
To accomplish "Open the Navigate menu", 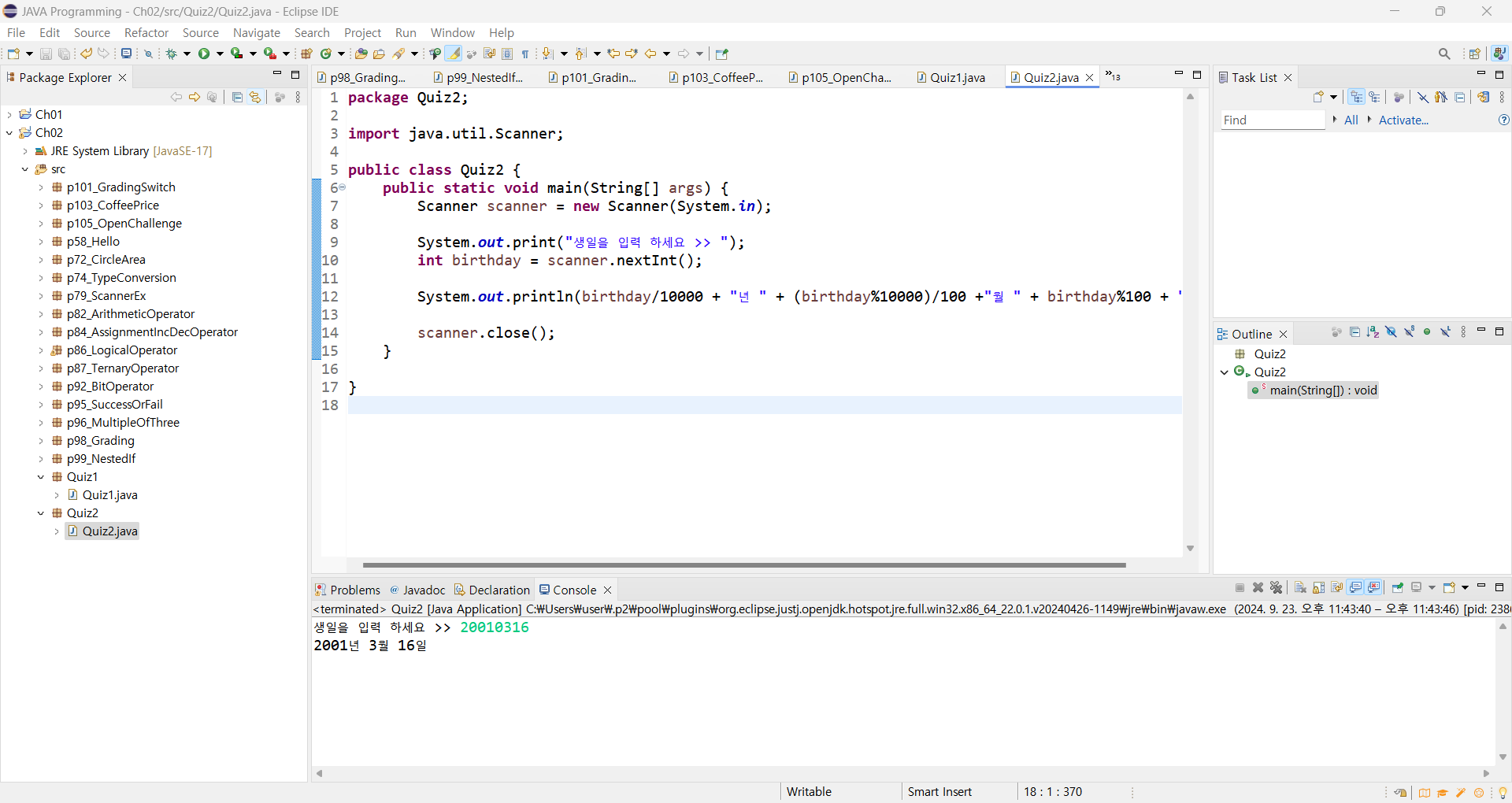I will (x=257, y=32).
